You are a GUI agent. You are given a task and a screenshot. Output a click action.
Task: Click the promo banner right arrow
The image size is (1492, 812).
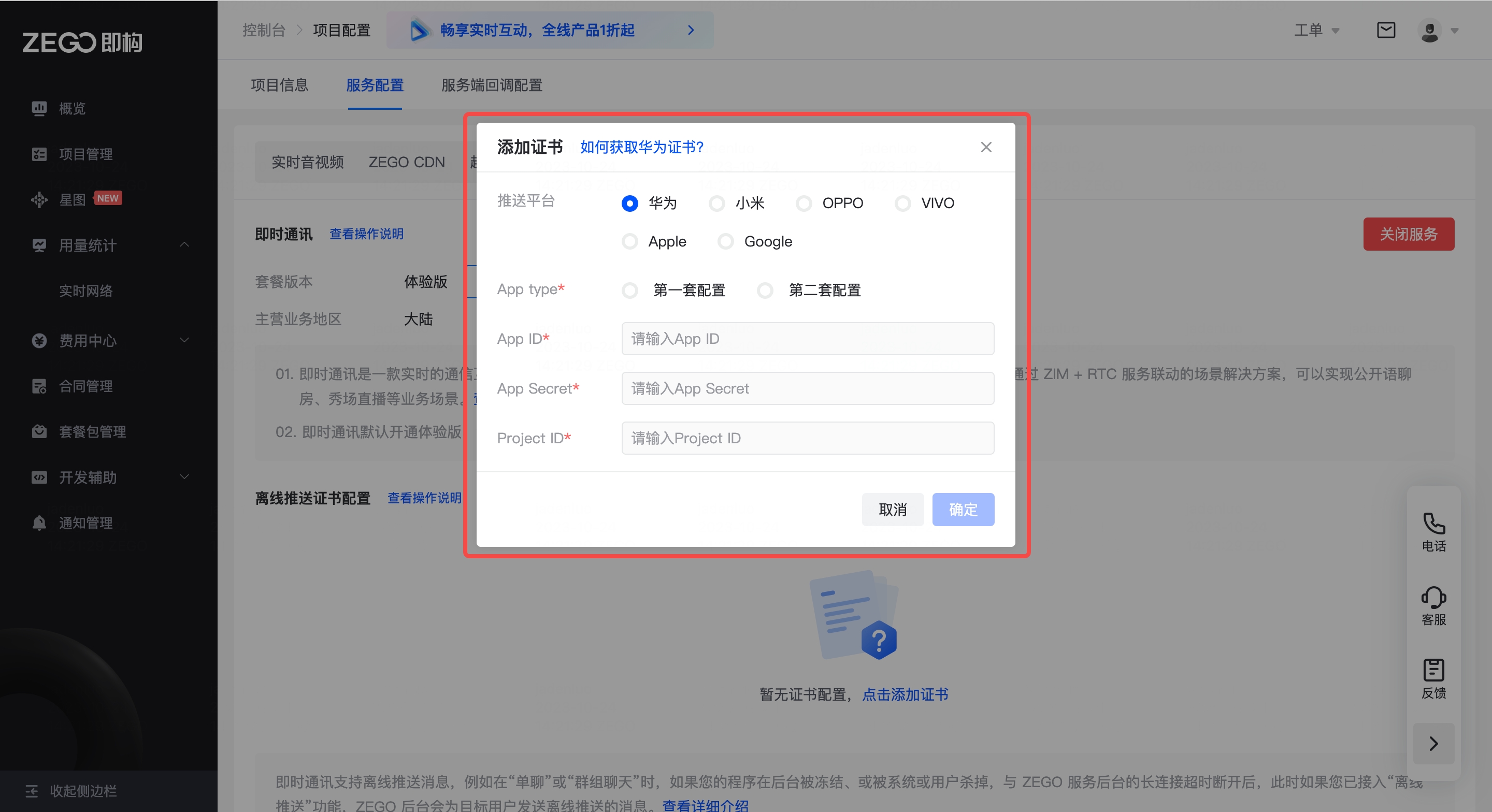[691, 30]
